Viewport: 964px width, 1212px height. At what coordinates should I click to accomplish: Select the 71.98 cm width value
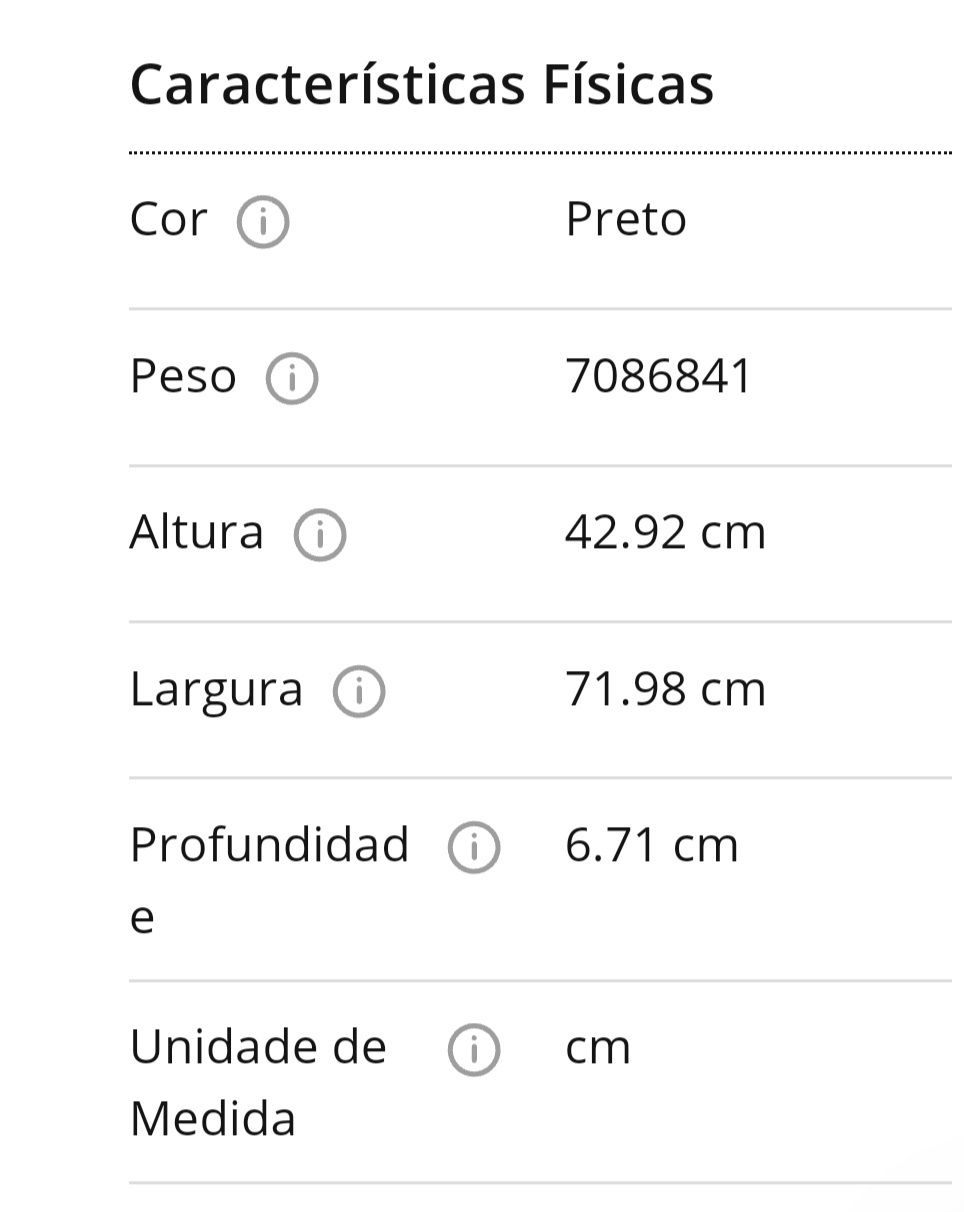point(666,689)
